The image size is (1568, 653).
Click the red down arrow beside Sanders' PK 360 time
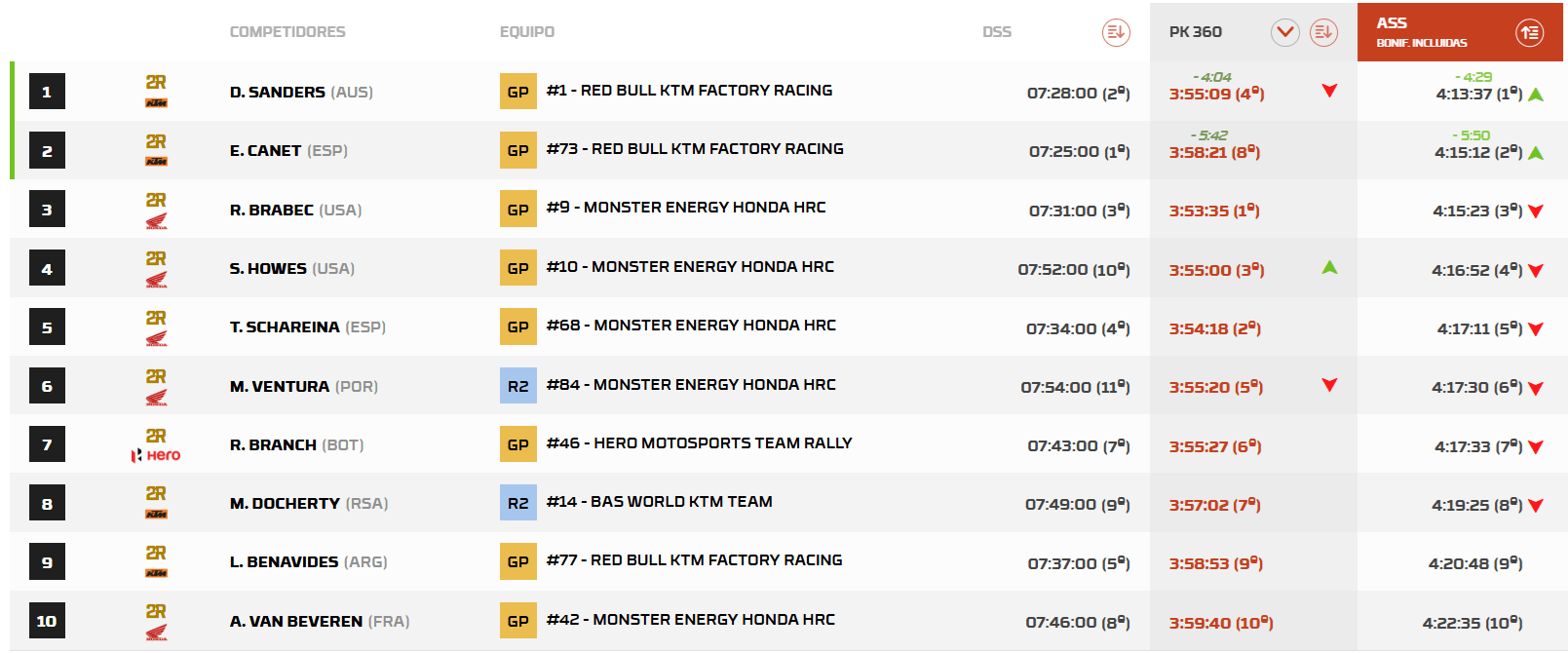tap(1329, 91)
